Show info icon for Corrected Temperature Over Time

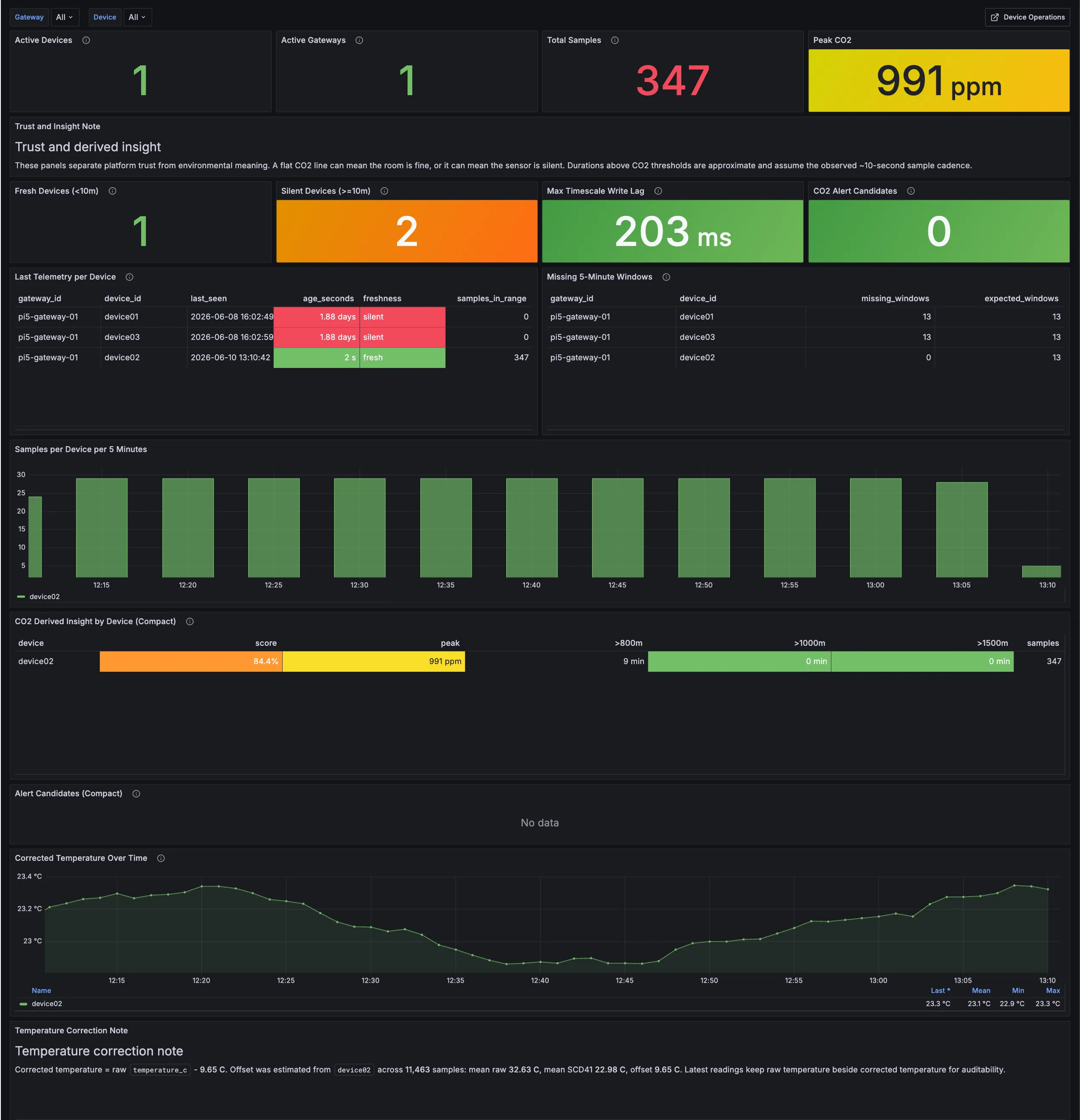161,858
